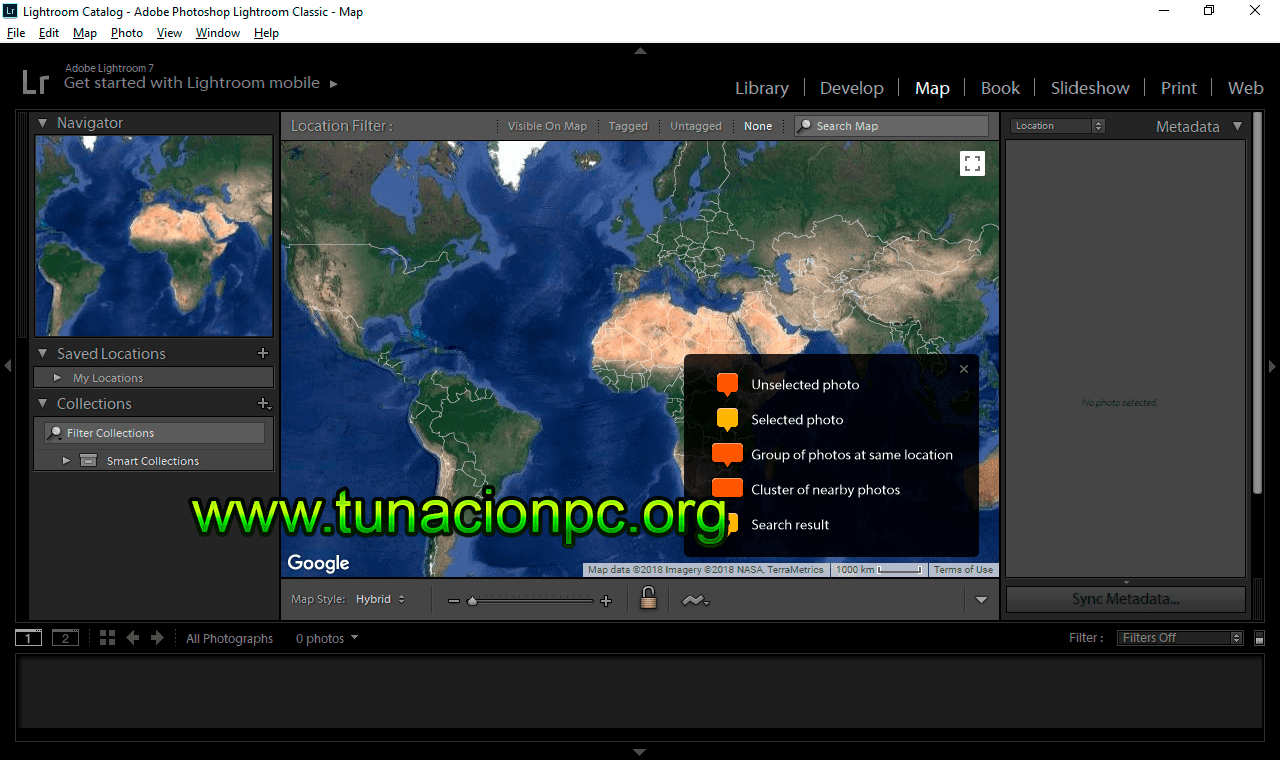
Task: Collapse the Navigator panel
Action: click(43, 123)
